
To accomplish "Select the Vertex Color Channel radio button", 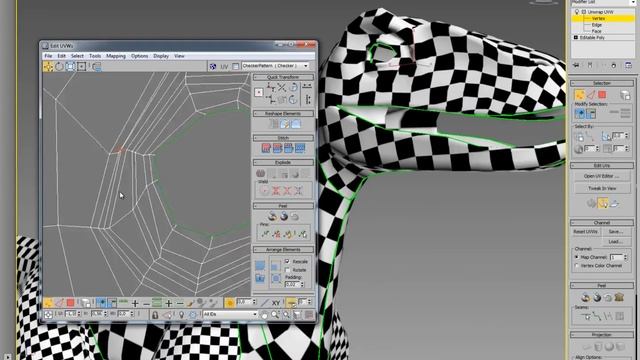I will click(577, 266).
